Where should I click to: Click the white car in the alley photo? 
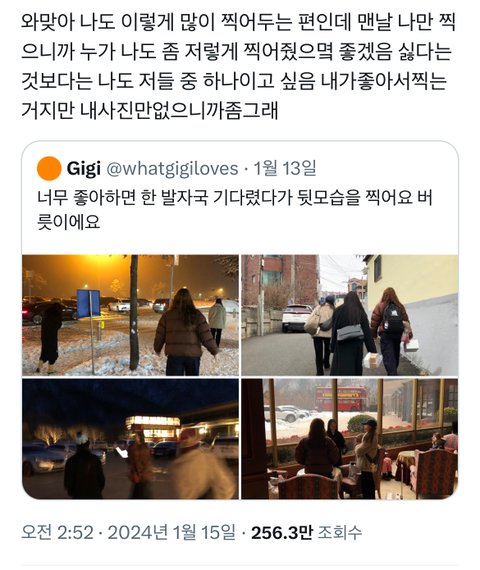pyautogui.click(x=297, y=318)
